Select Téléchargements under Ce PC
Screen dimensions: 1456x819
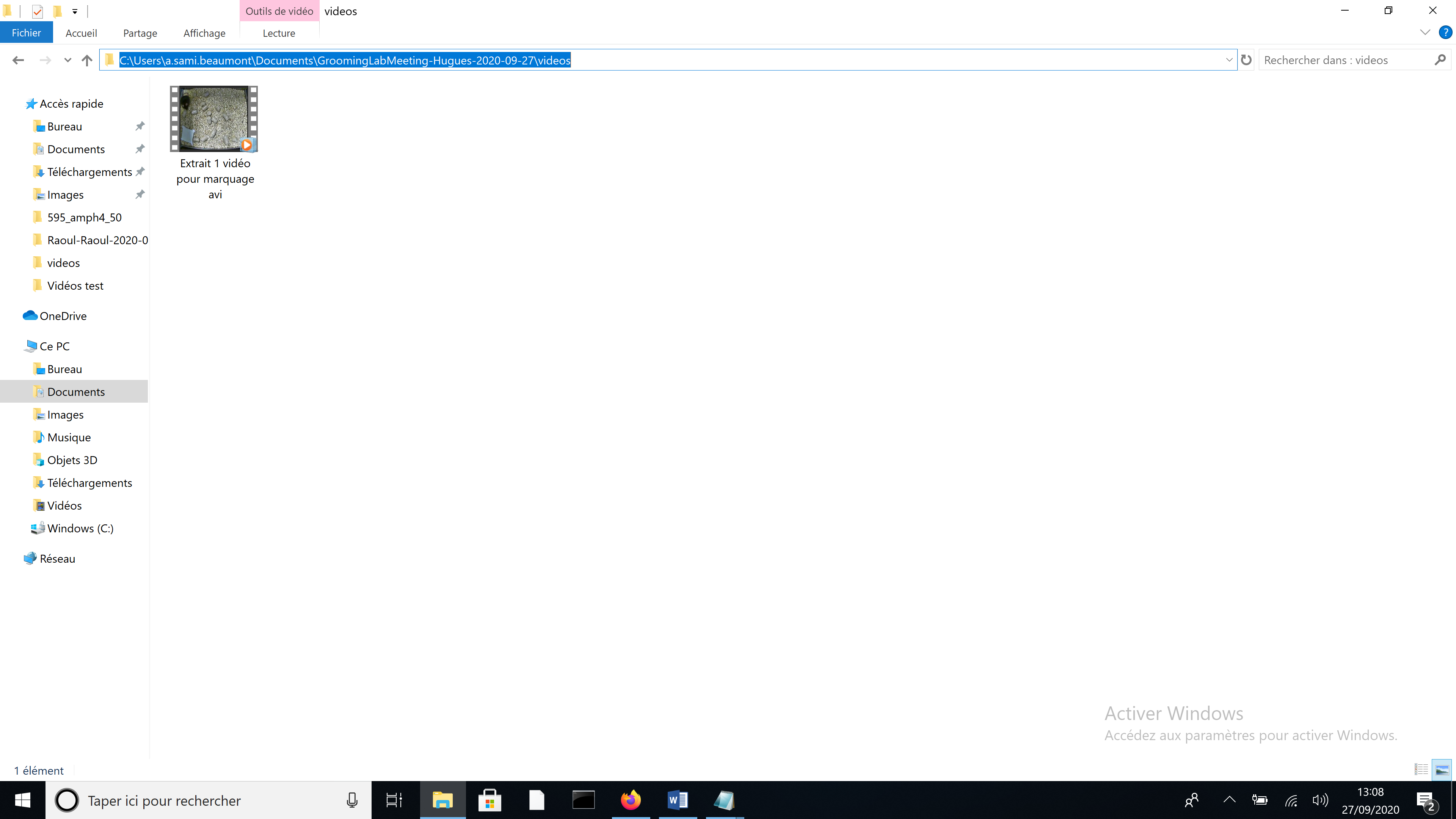tap(89, 483)
